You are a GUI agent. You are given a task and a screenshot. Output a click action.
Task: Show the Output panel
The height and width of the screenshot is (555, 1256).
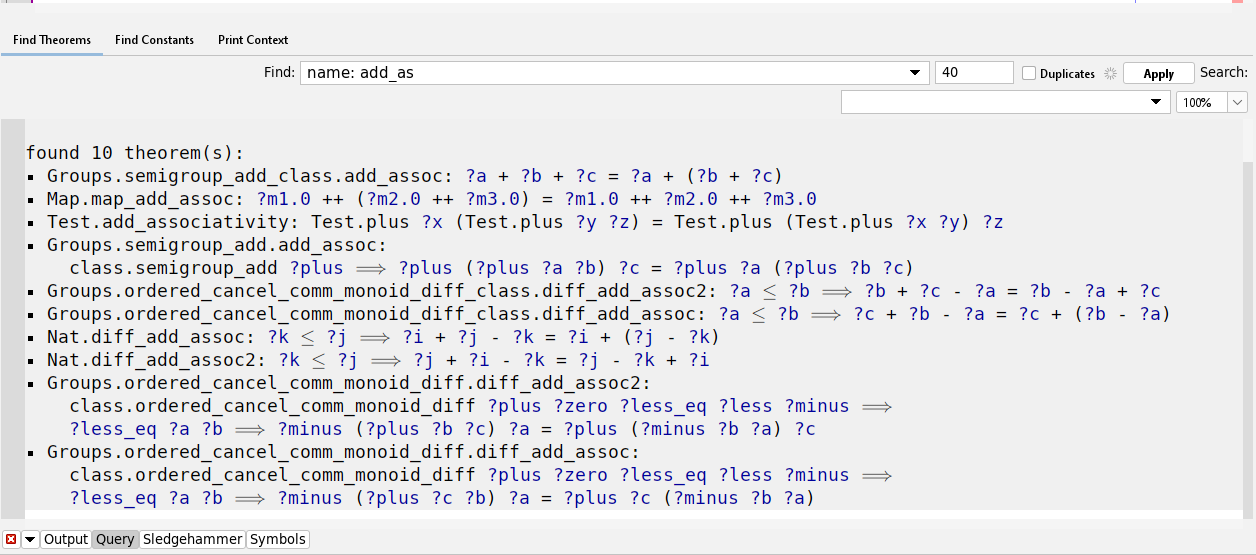tap(66, 539)
